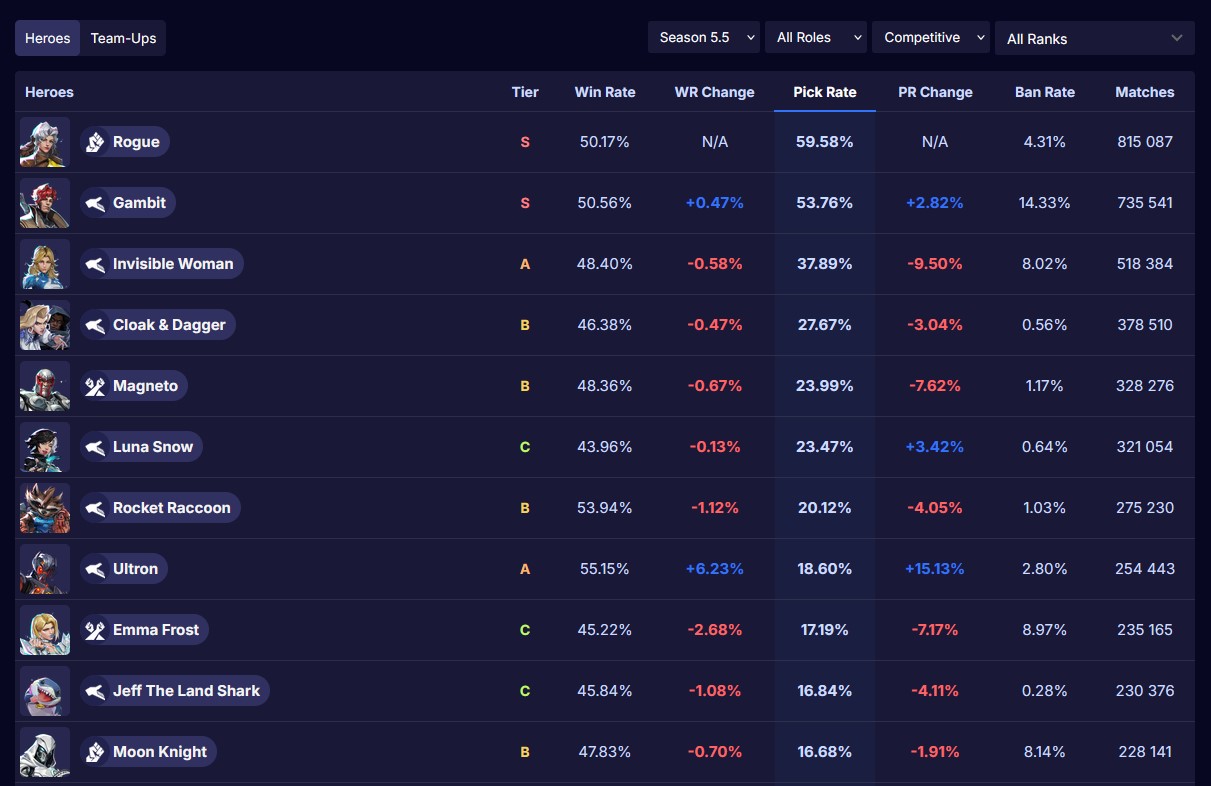Screen dimensions: 1211x786
Task: Click Rogue's 59.58% pick rate
Action: 825,142
